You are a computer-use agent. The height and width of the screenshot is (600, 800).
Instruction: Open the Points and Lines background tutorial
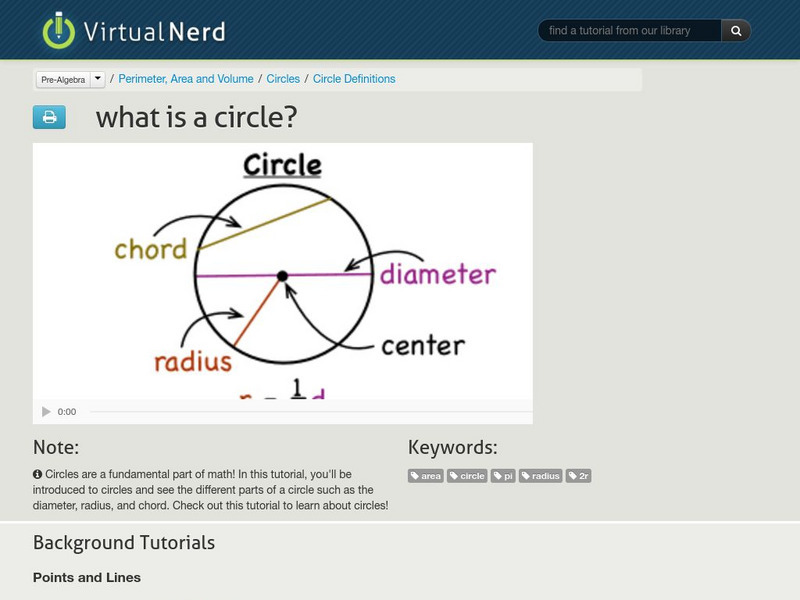coord(87,578)
